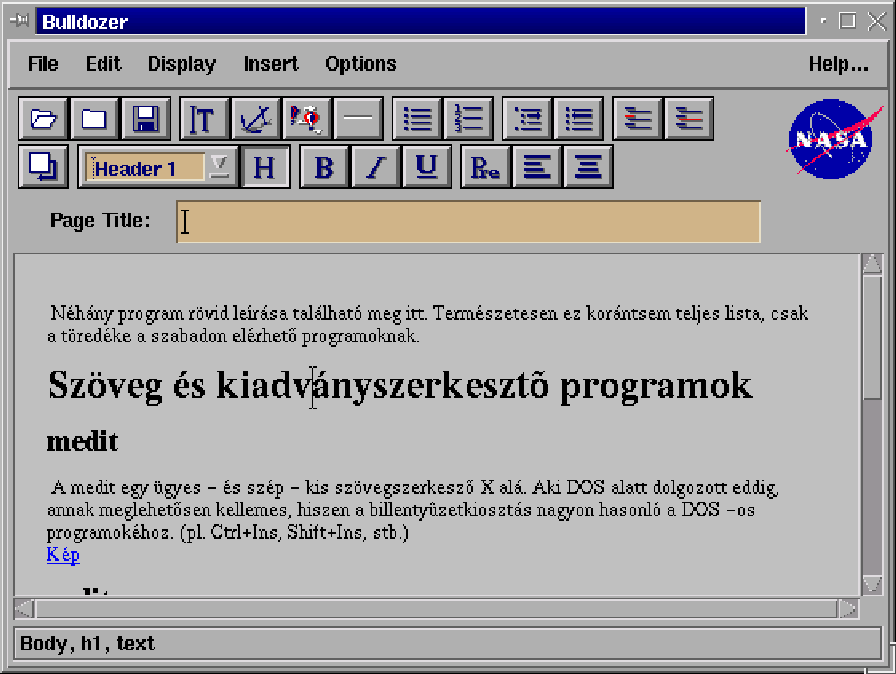The height and width of the screenshot is (674, 896).
Task: Toggle bold formatting
Action: pos(324,167)
